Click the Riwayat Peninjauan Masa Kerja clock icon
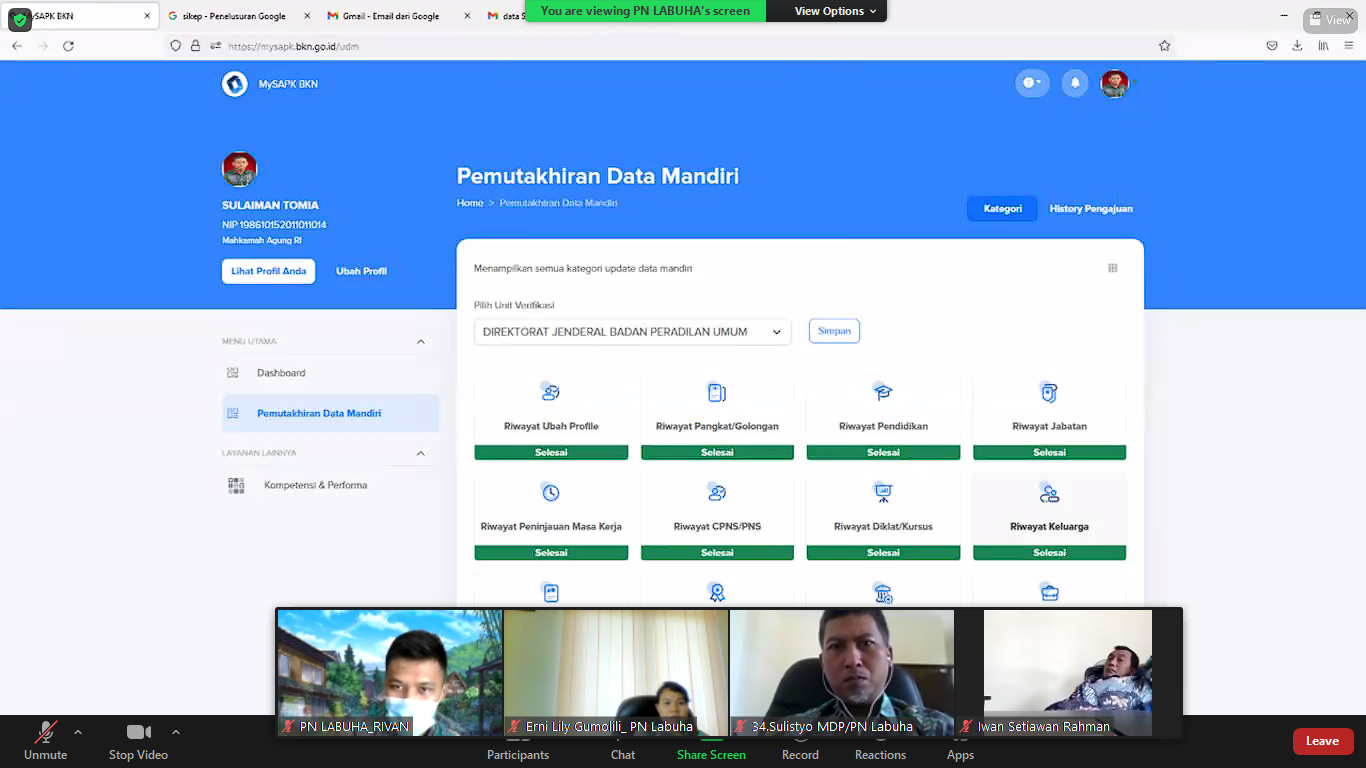 [550, 492]
